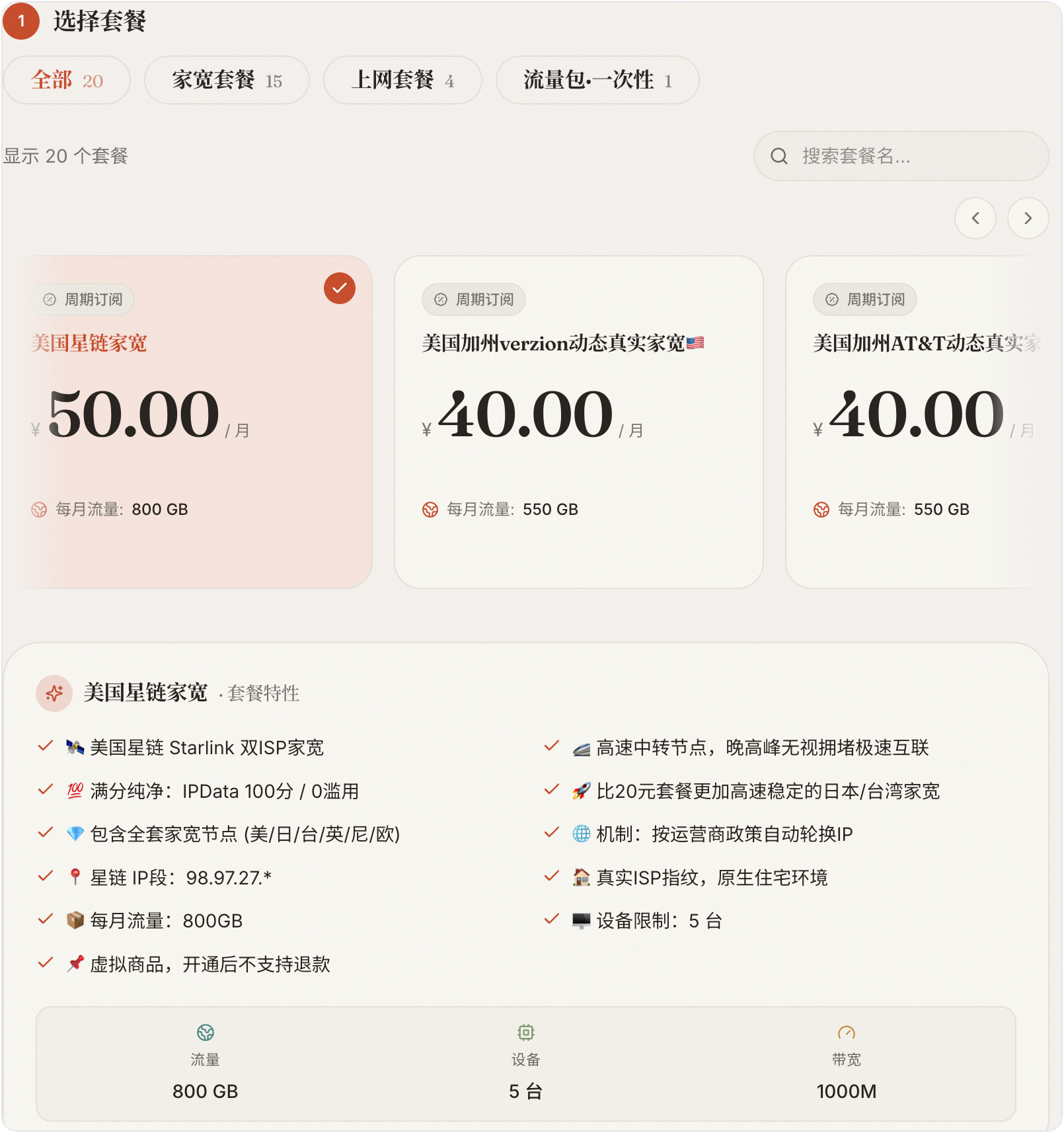The height and width of the screenshot is (1133, 1064).
Task: Show 流量包·一次性 1 plans
Action: [x=597, y=80]
